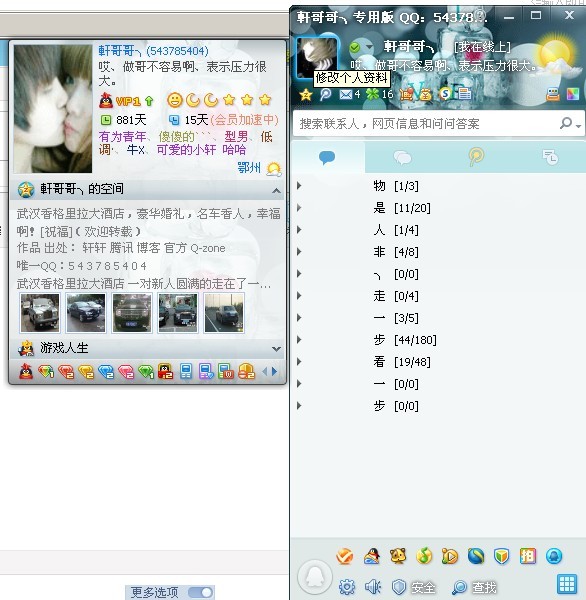Collapse the 軒哥哥 的空间 section

(276, 190)
